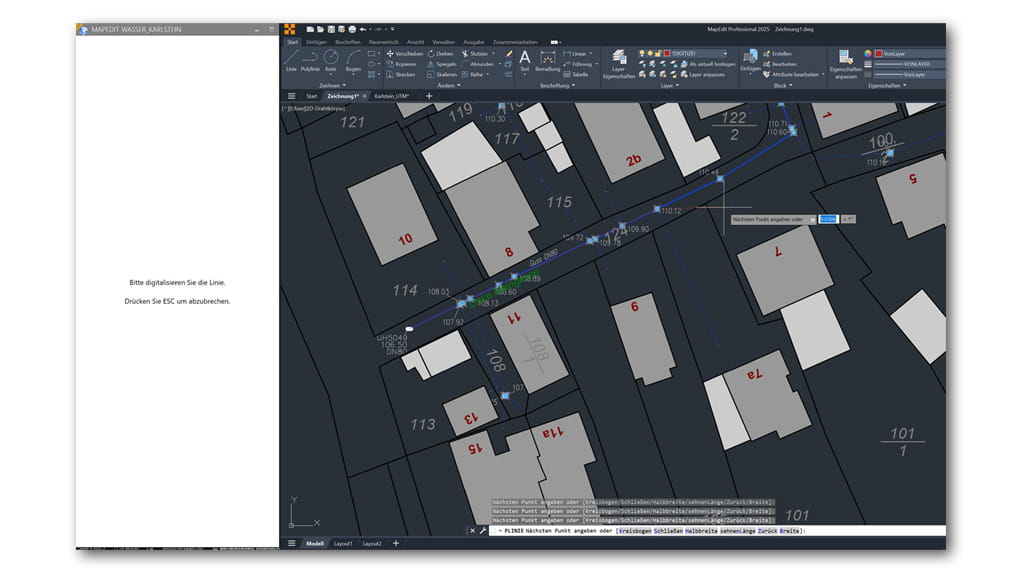
Task: Toggle the layer freeze sun icon
Action: click(650, 53)
